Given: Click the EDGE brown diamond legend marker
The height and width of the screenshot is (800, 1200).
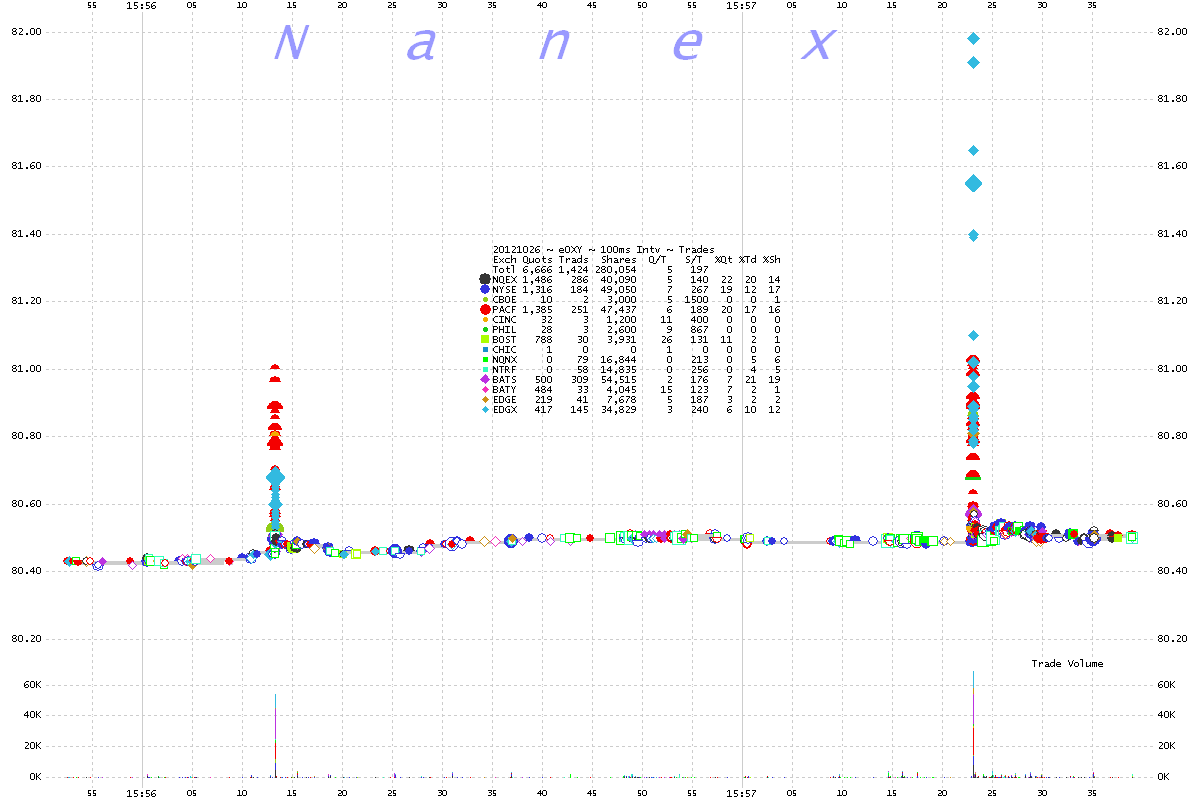Looking at the screenshot, I should tap(485, 399).
